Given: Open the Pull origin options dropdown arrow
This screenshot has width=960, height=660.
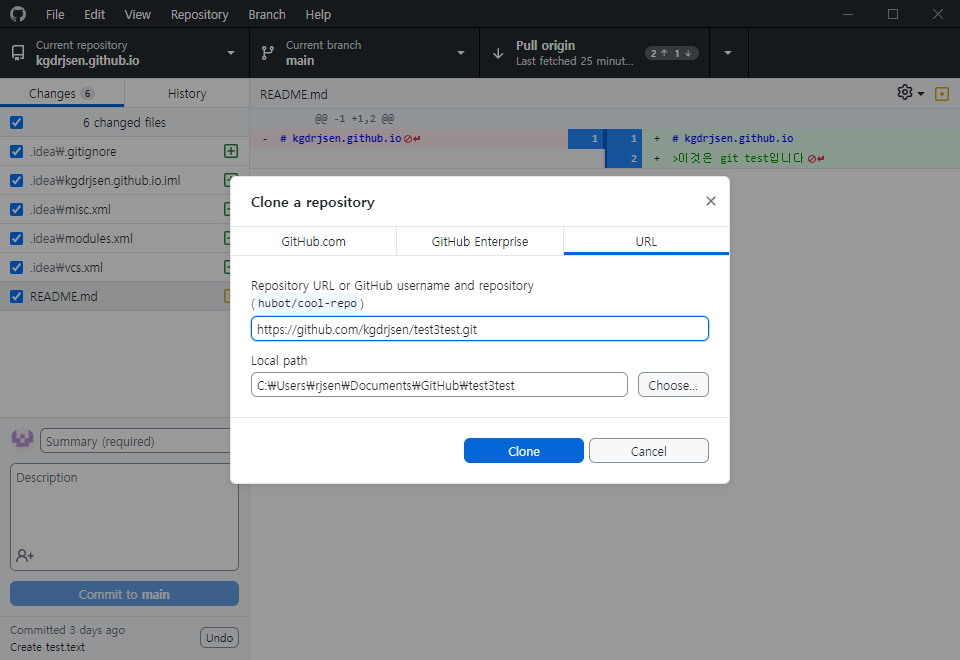Looking at the screenshot, I should click(728, 53).
